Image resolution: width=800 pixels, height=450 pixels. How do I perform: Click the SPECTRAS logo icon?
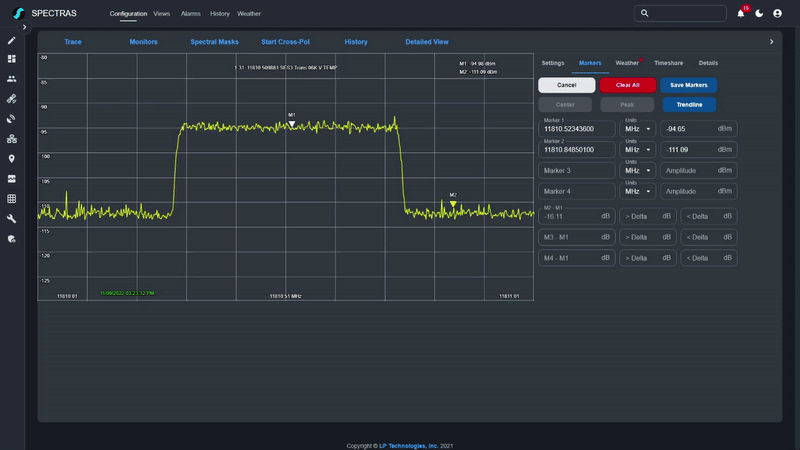[x=19, y=13]
